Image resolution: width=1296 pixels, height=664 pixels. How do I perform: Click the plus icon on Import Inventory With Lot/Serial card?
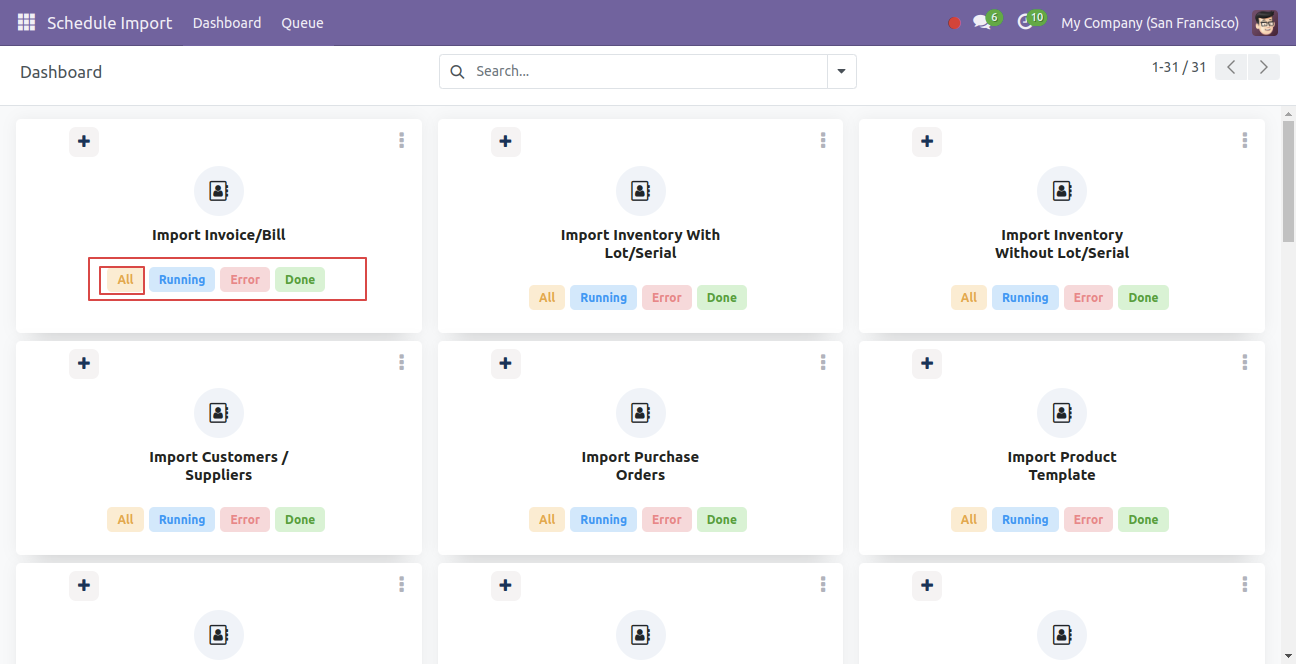[506, 142]
